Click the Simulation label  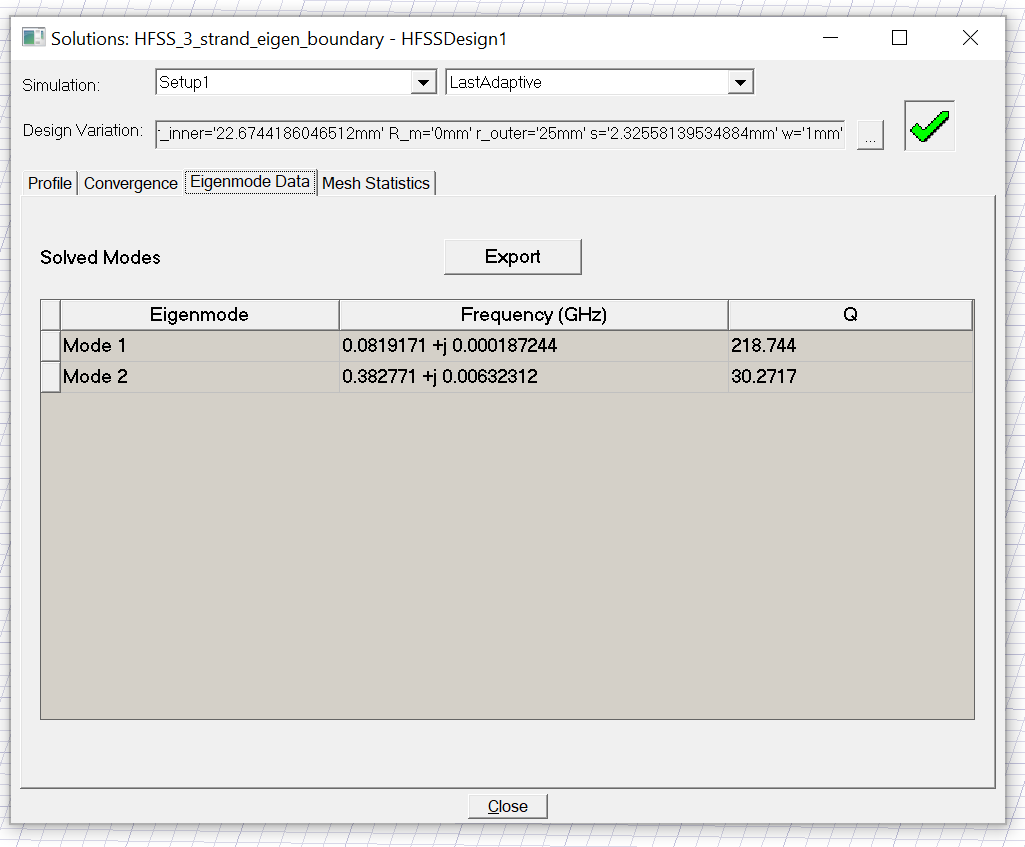[x=61, y=85]
